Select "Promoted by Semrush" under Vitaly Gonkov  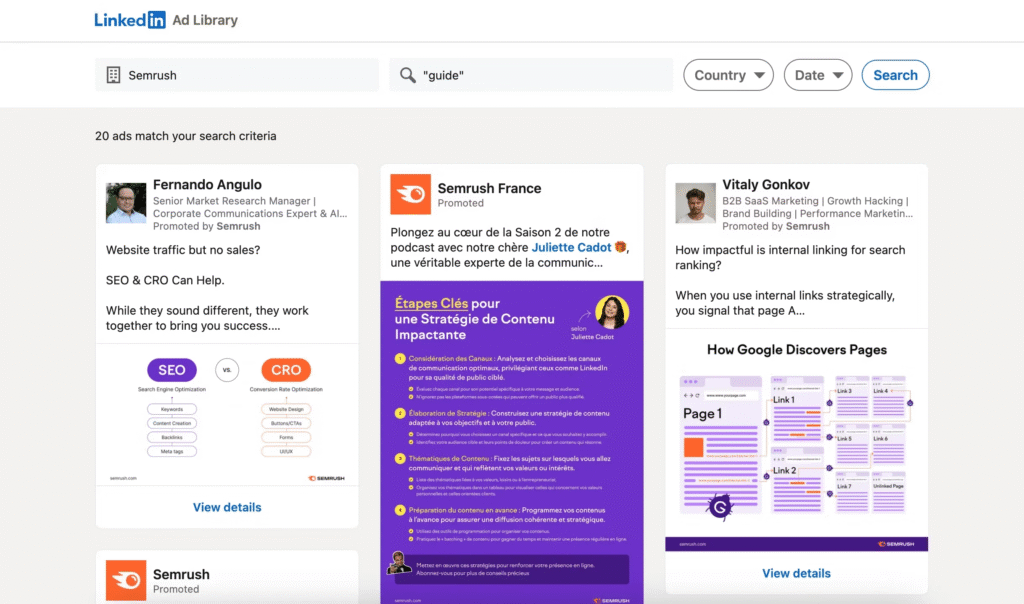coord(776,226)
